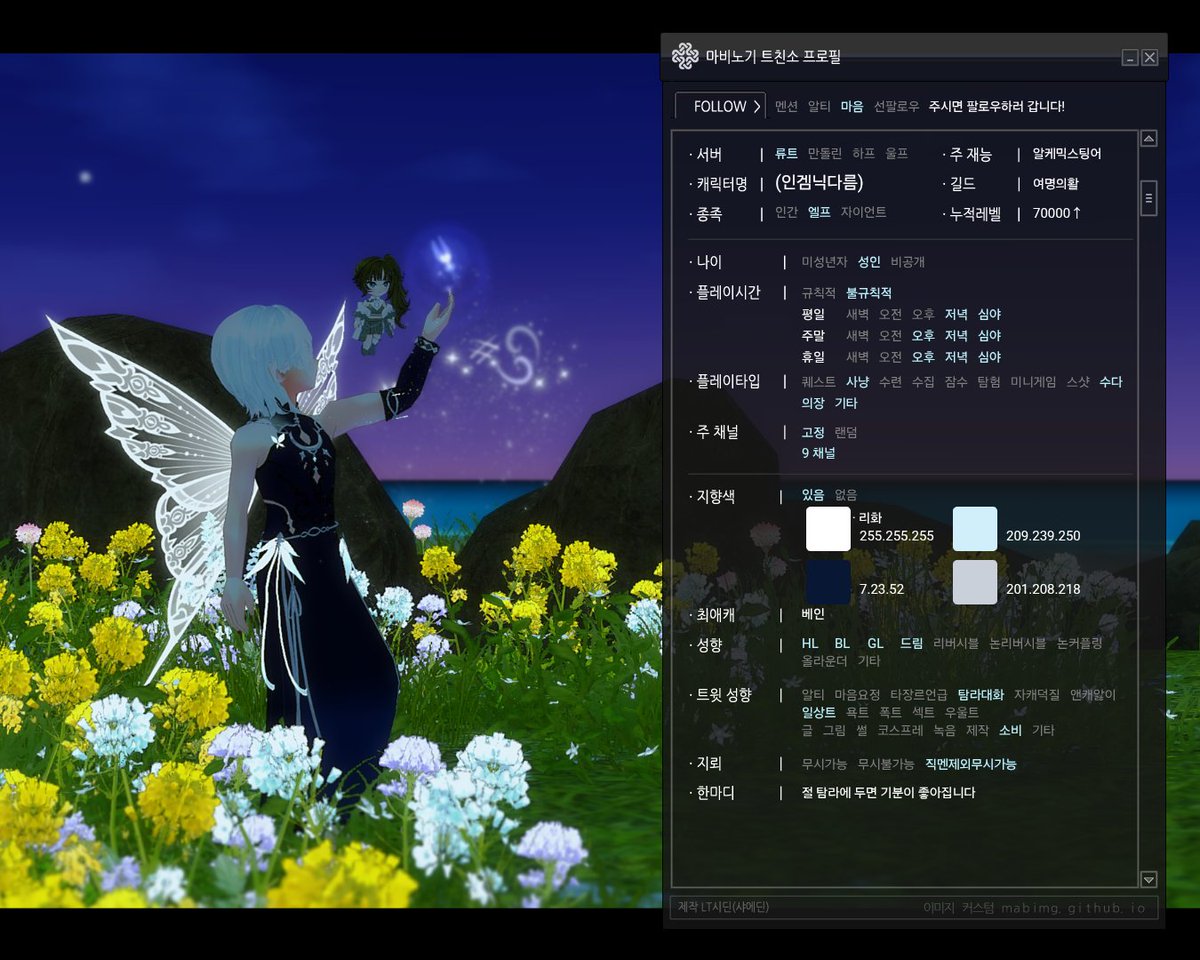Toggle 소비 tweet tendency
The width and height of the screenshot is (1200, 960).
(1010, 730)
